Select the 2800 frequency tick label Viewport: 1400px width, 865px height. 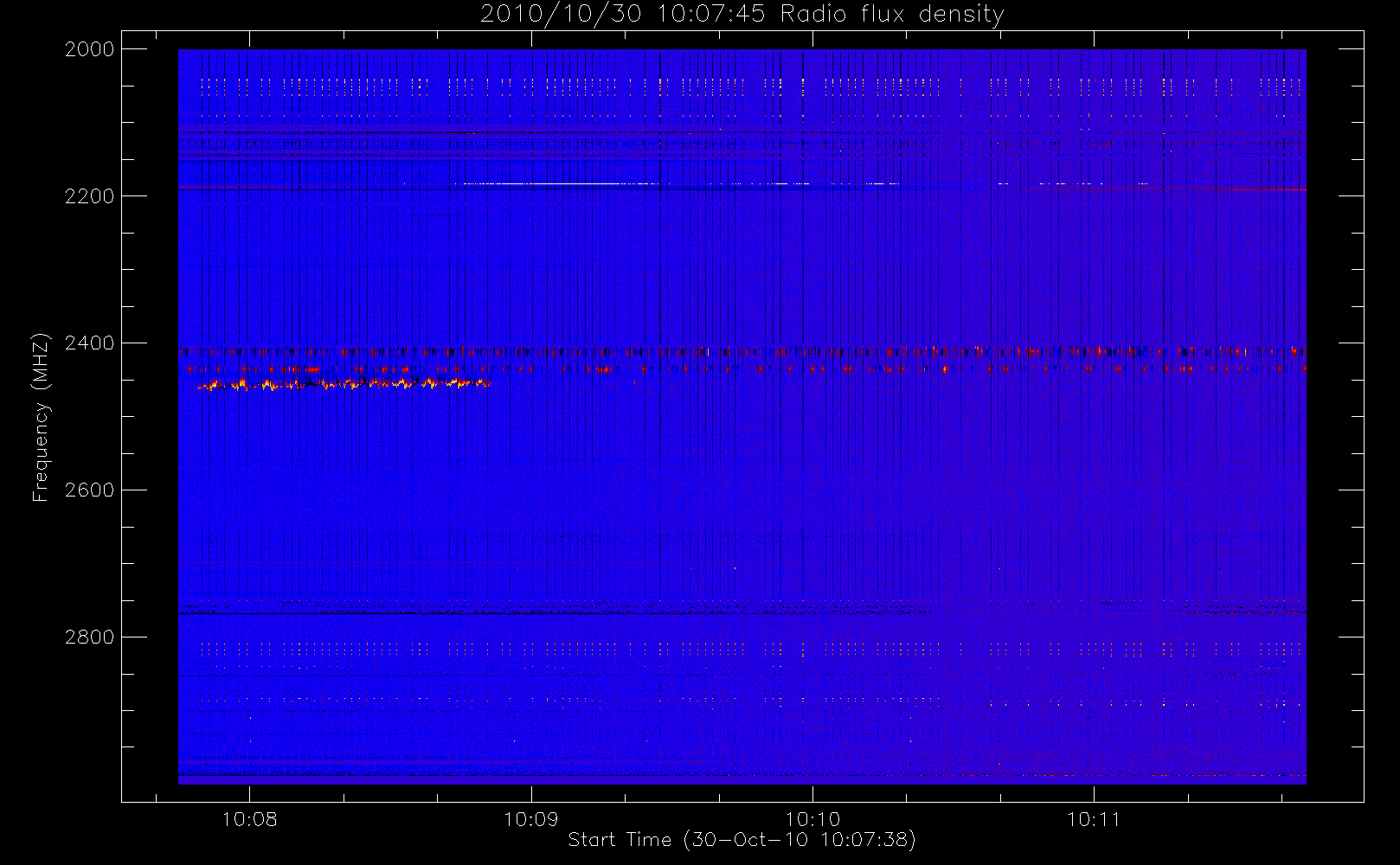(x=90, y=638)
